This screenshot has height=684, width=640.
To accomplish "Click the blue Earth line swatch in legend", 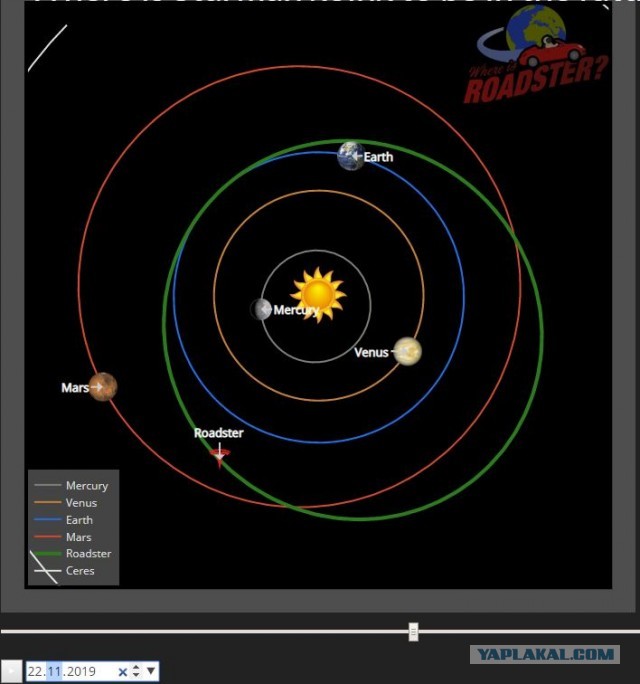I will coord(48,520).
